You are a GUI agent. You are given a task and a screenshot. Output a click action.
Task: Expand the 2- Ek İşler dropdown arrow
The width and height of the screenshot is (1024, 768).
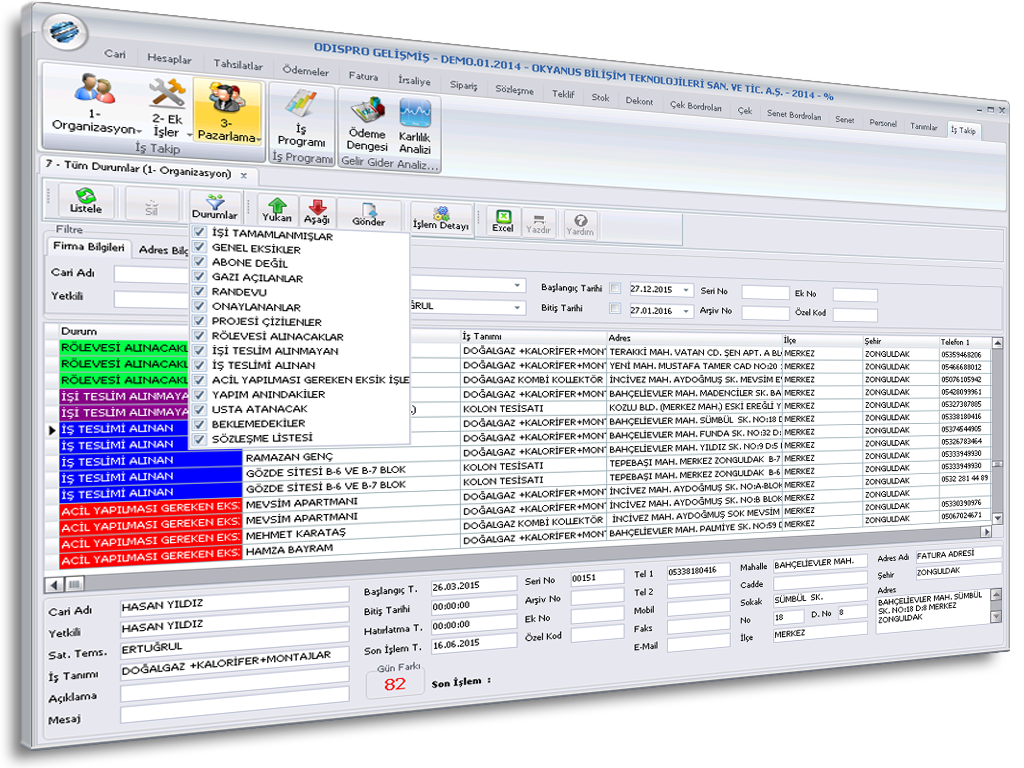click(189, 135)
